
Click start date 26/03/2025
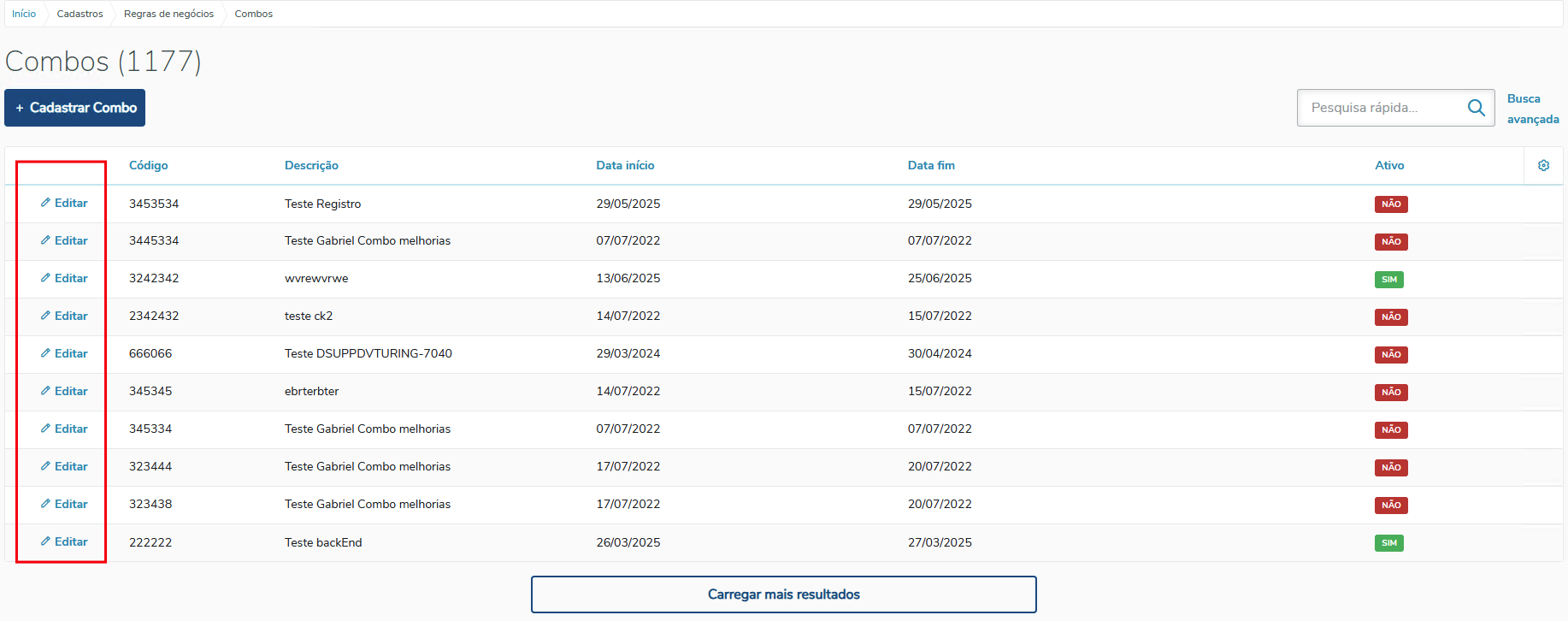coord(628,542)
